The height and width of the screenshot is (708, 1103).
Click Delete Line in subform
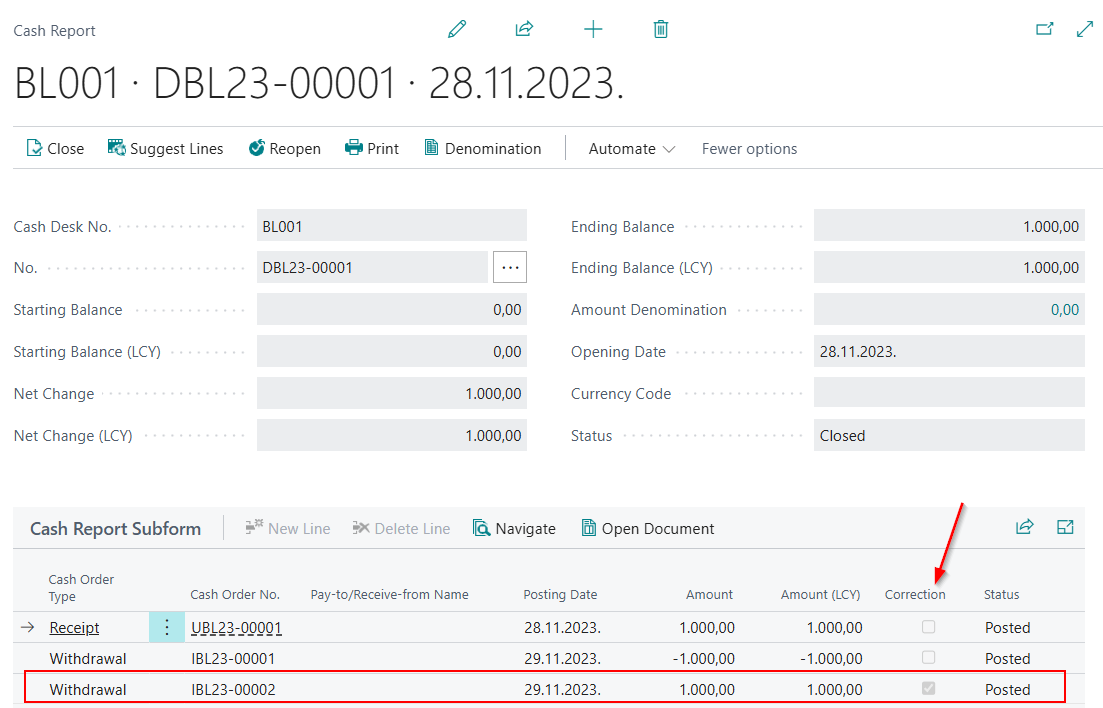tap(401, 528)
